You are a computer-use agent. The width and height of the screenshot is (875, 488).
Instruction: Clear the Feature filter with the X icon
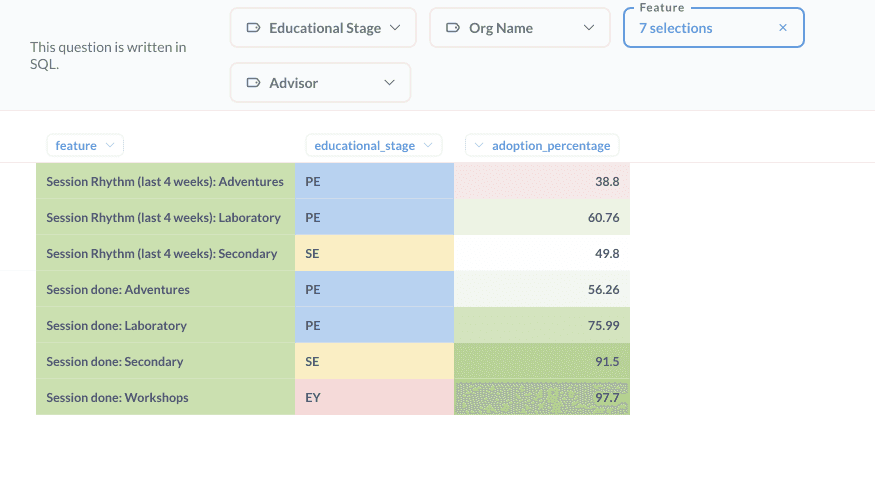tap(783, 28)
